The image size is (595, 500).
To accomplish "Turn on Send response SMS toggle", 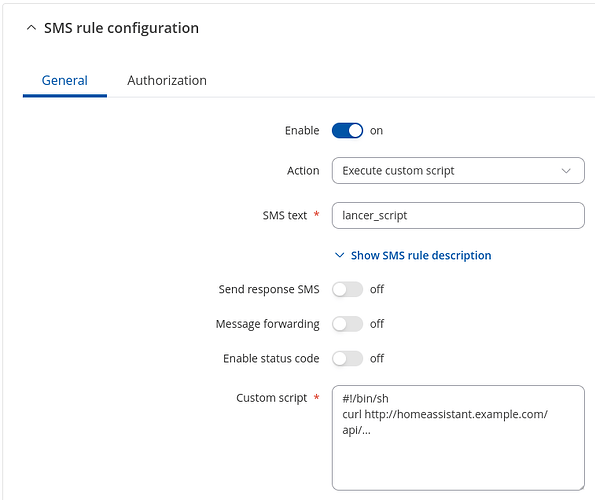I will (347, 289).
